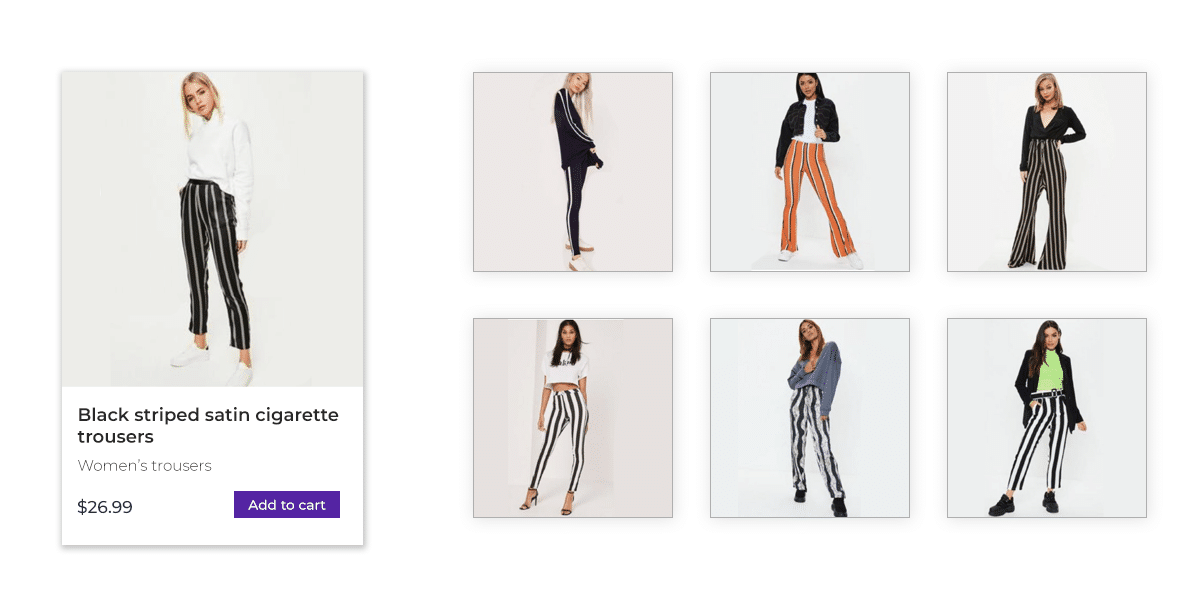The image size is (1200, 600).
Task: Click the $26.99 price label
Action: (x=105, y=507)
